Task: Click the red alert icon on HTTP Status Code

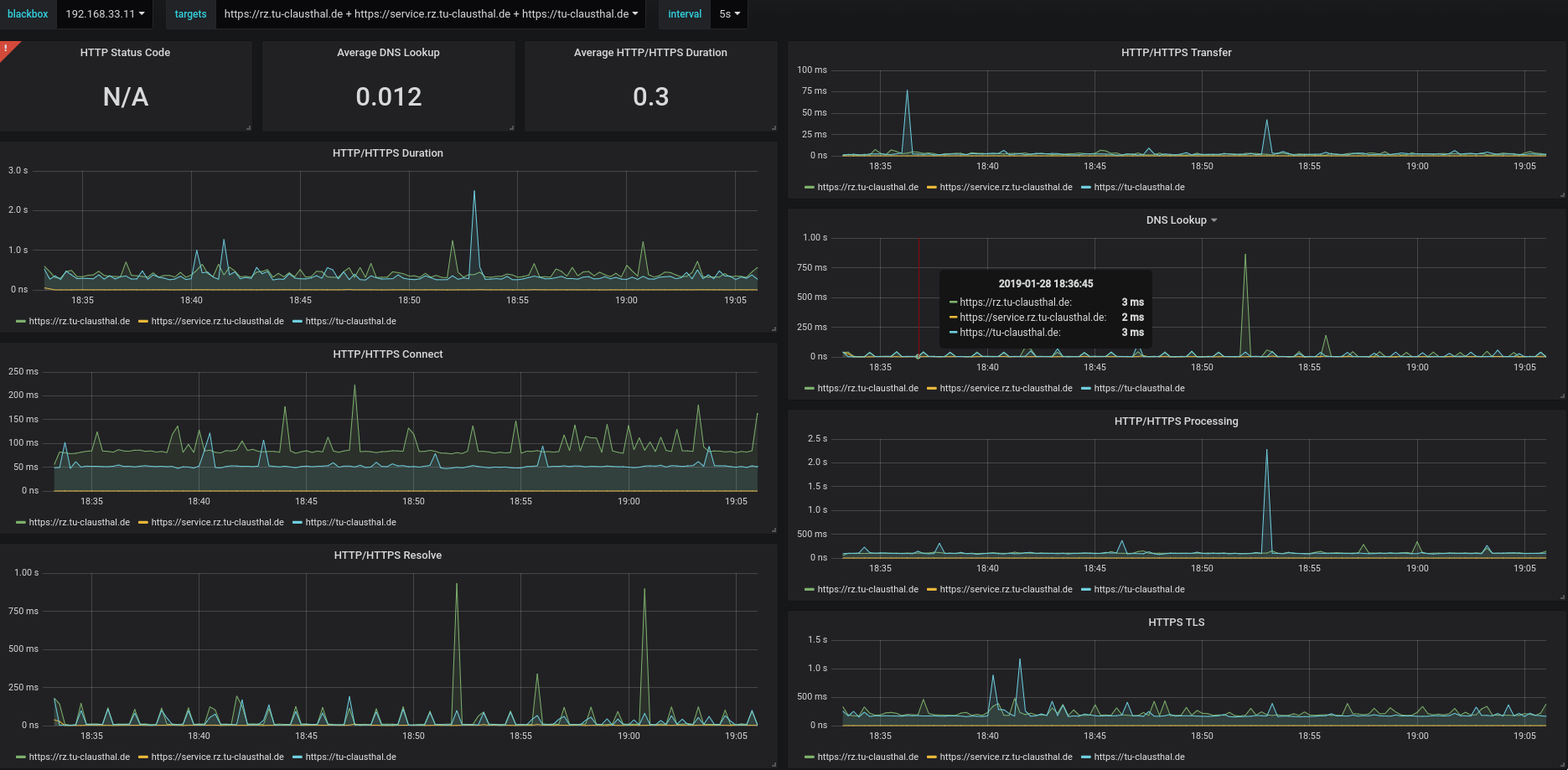Action: point(6,48)
